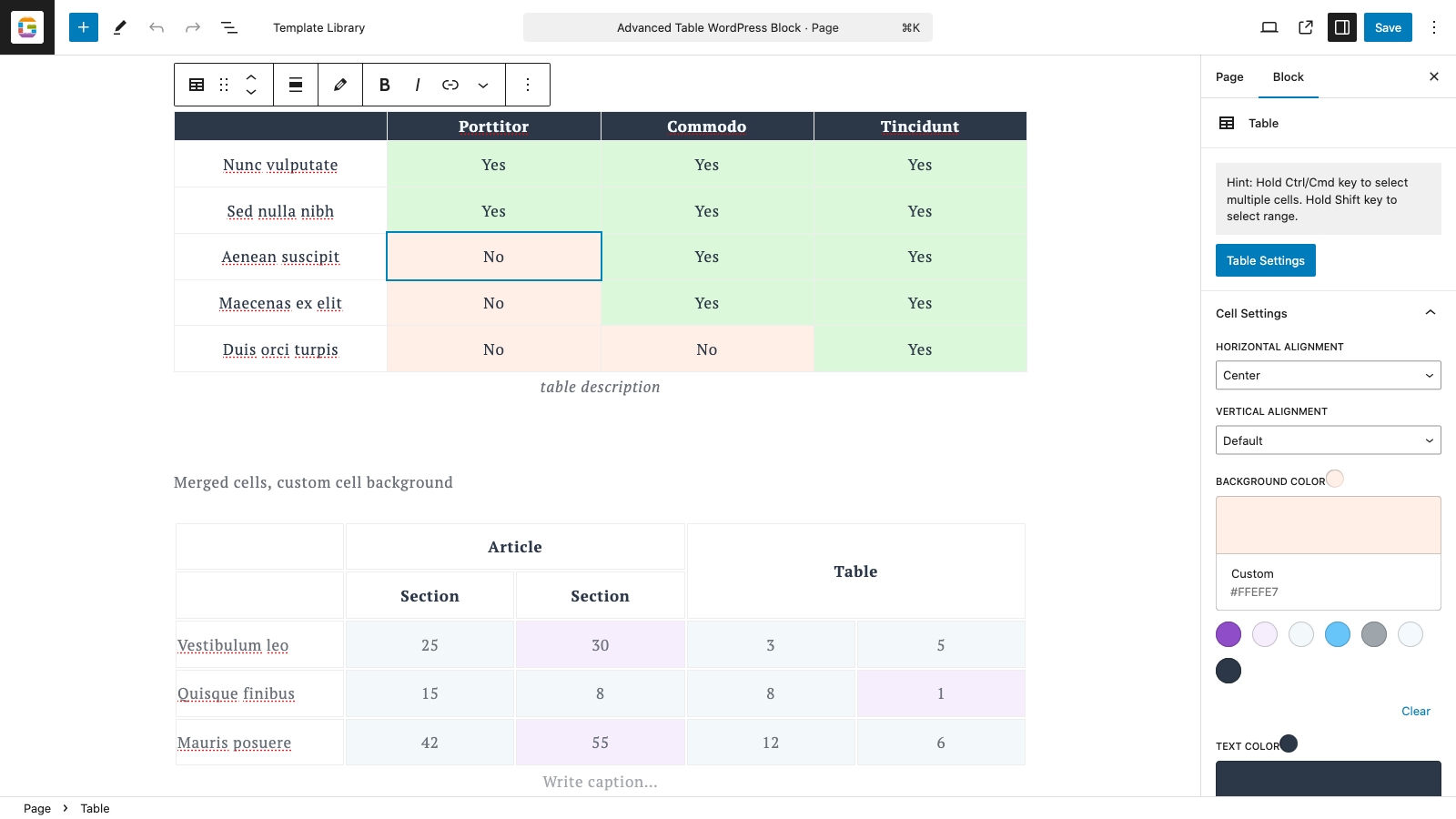Clear the background color

[1415, 712]
